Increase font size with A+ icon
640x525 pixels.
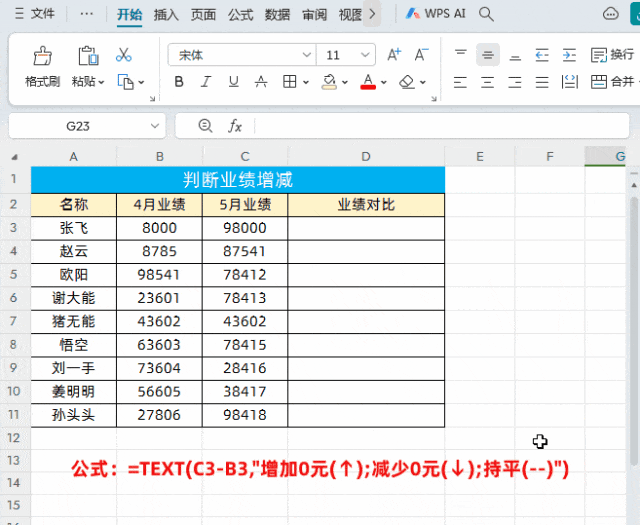click(x=394, y=55)
